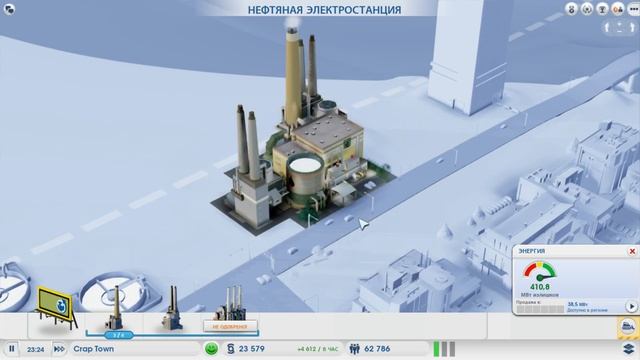This screenshot has width=640, height=360.
Task: Open the leaderboard medal icon
Action: tap(571, 9)
